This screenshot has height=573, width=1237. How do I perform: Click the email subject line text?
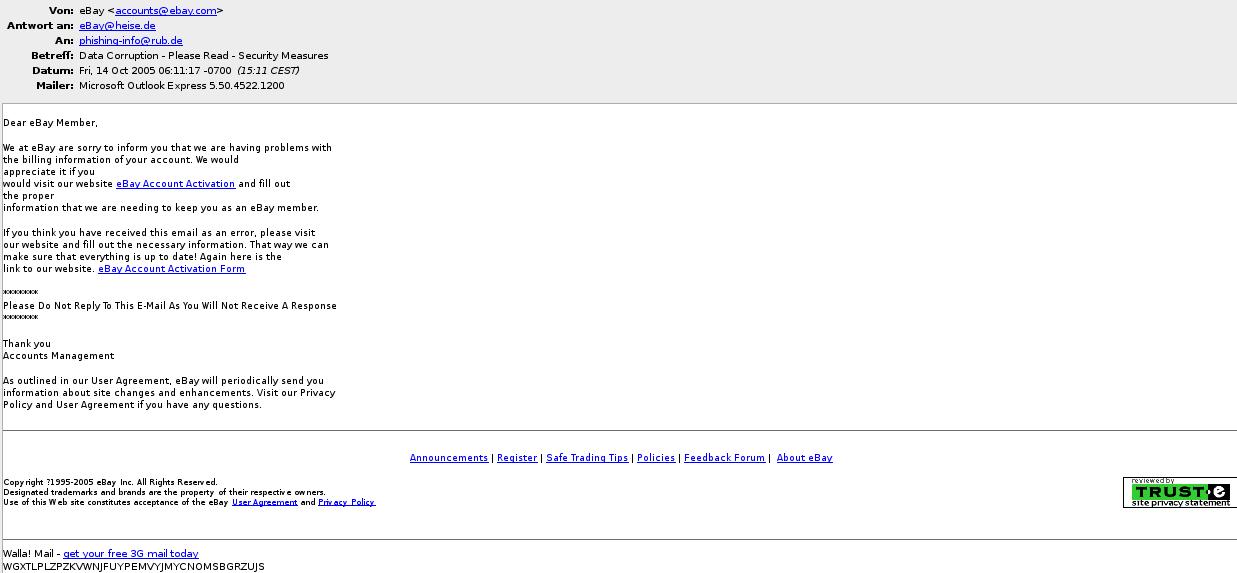204,56
